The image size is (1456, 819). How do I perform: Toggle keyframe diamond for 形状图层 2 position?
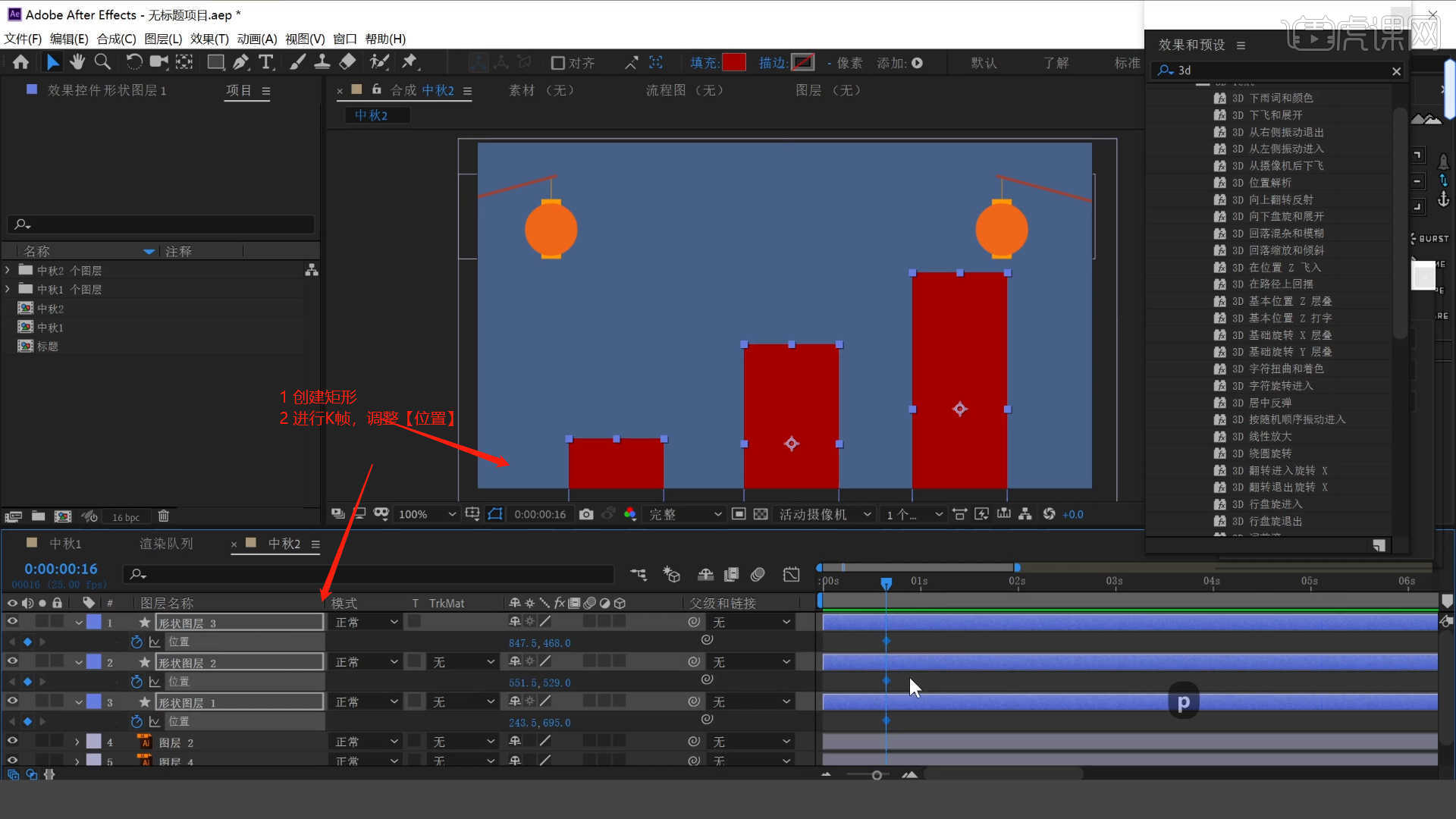(27, 682)
